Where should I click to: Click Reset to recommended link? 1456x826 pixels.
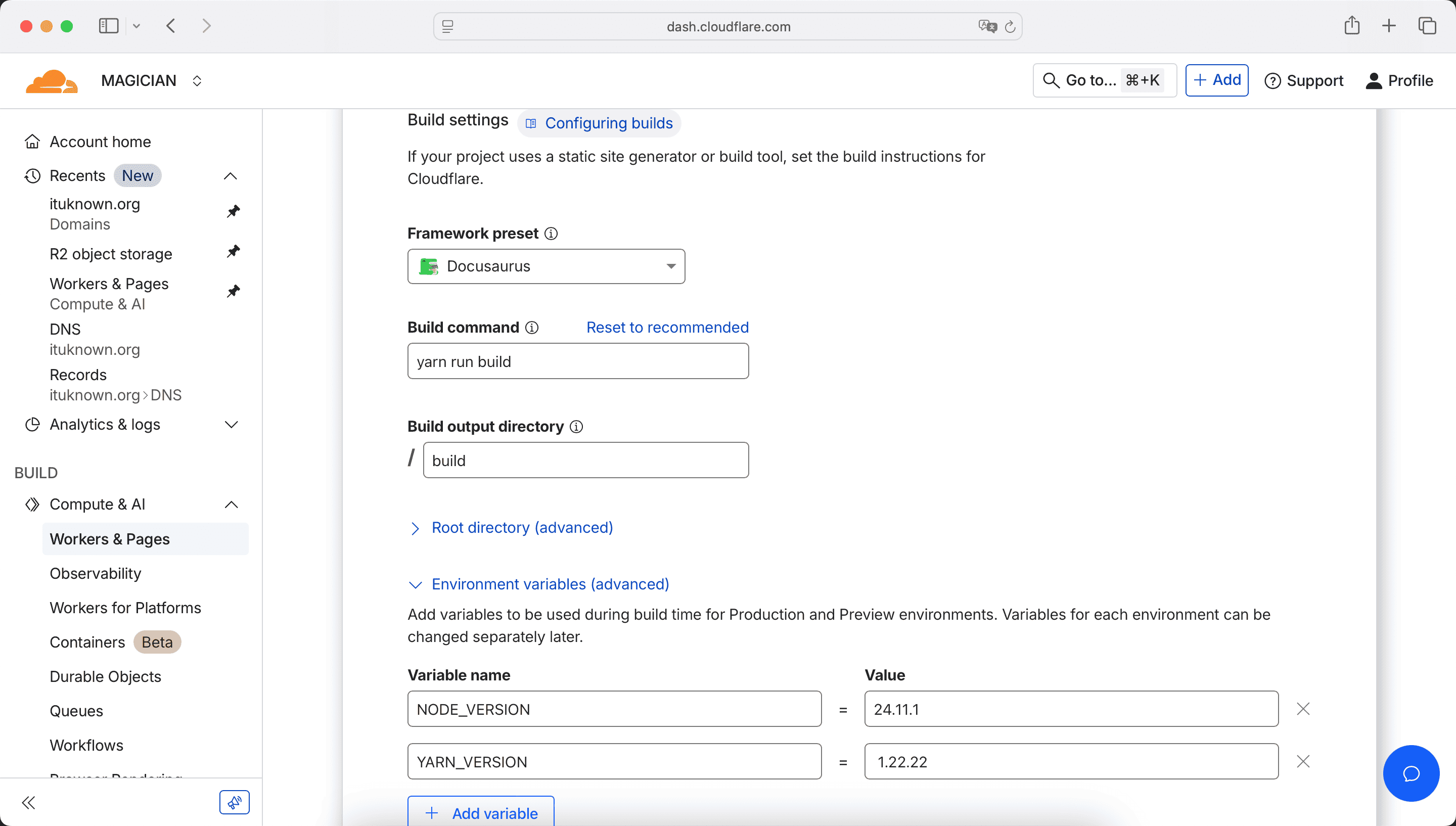667,328
